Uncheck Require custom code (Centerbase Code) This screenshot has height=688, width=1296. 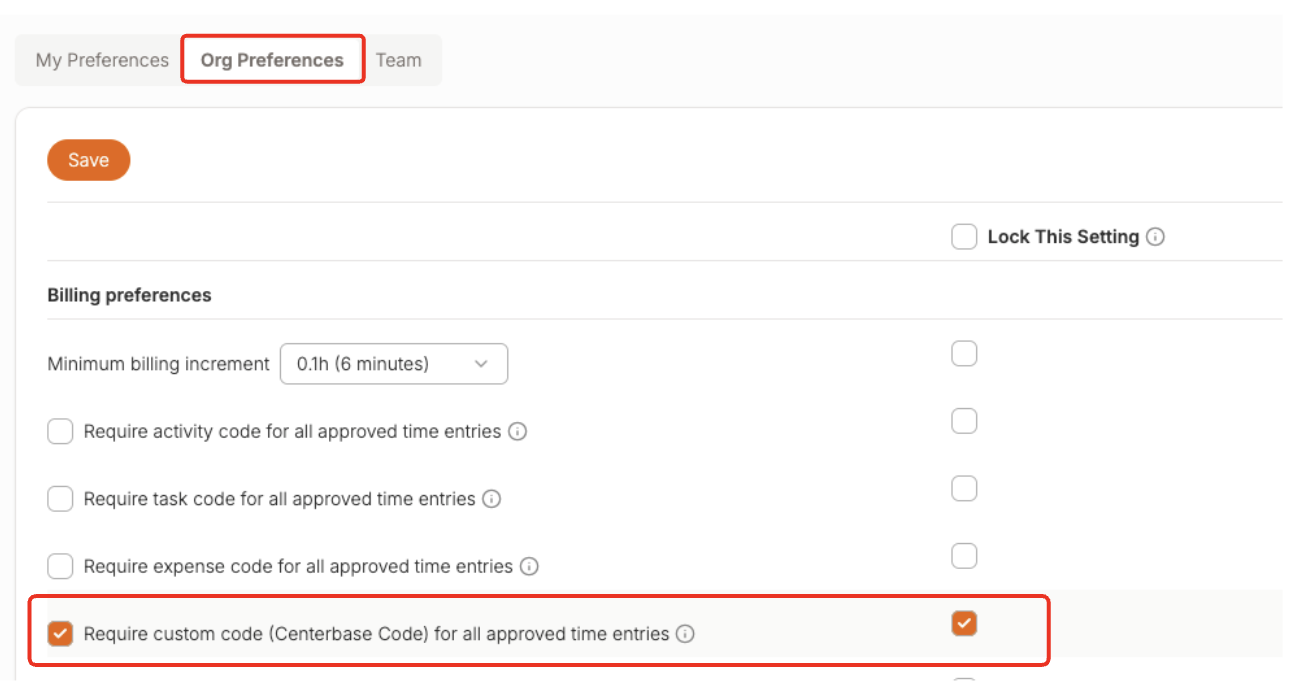(x=61, y=633)
